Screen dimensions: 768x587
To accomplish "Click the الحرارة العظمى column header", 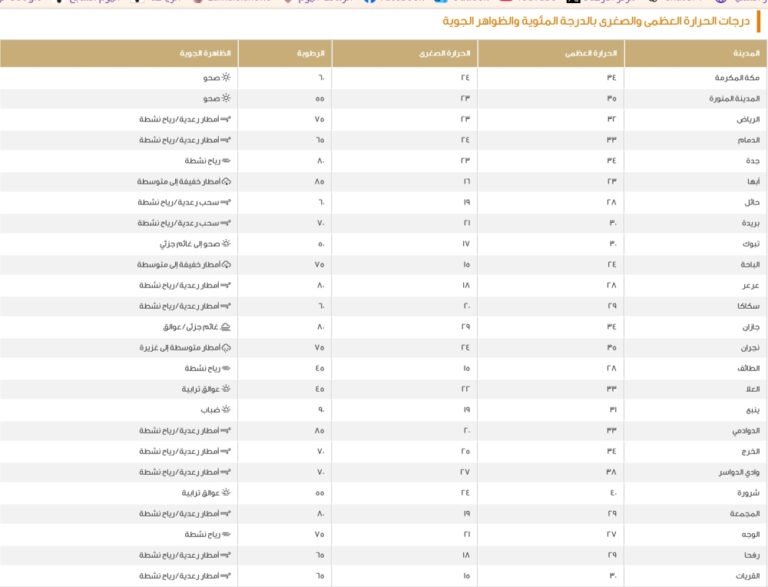I will pos(551,53).
